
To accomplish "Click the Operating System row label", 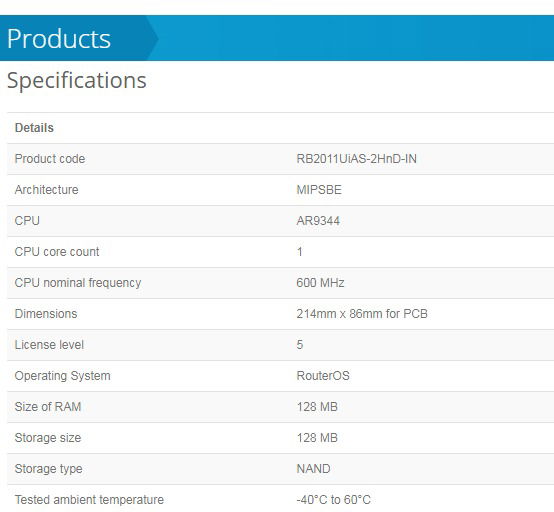I will [x=63, y=376].
